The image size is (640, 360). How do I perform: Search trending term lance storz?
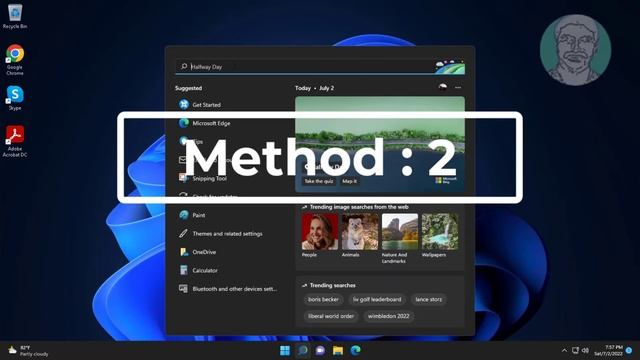pos(429,299)
